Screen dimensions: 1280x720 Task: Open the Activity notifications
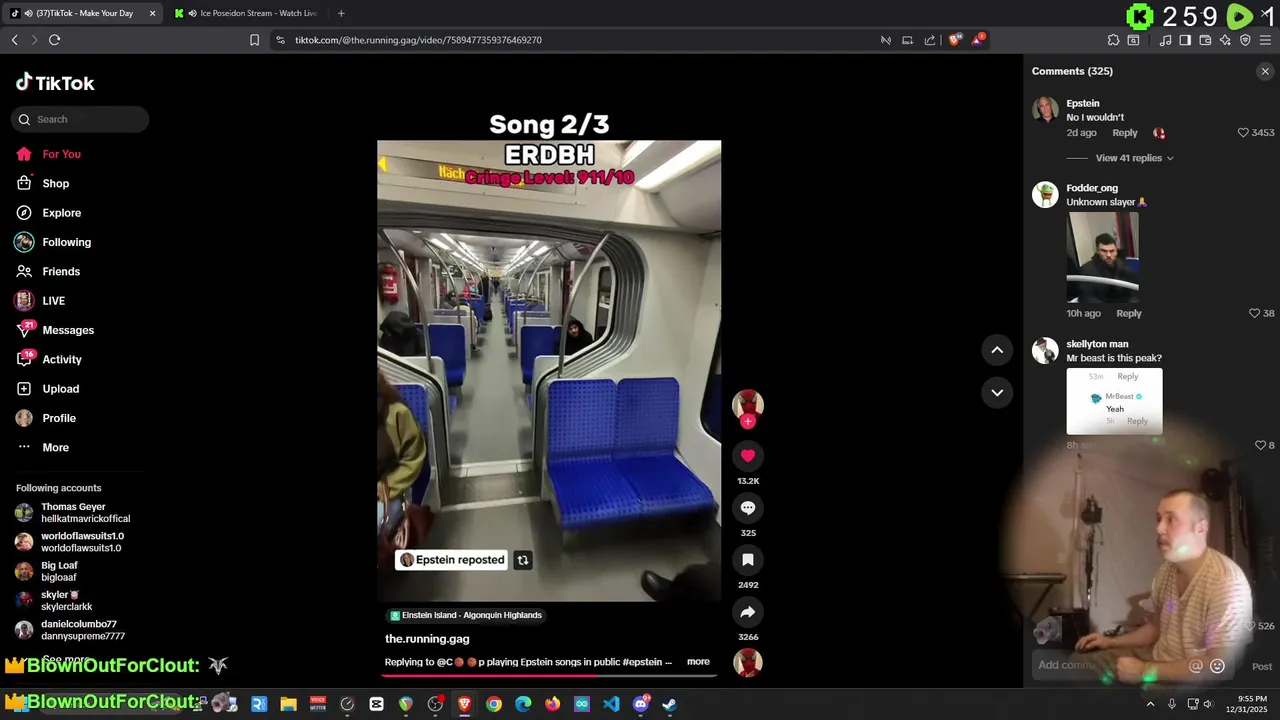tap(49, 359)
